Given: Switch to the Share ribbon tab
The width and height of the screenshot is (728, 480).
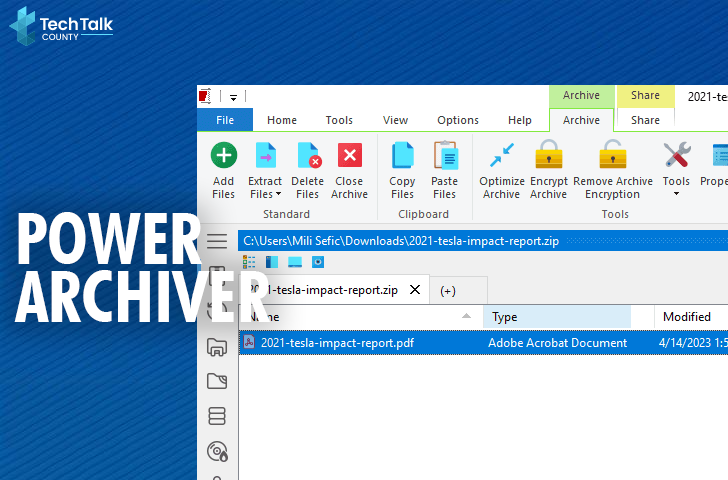Looking at the screenshot, I should point(645,120).
